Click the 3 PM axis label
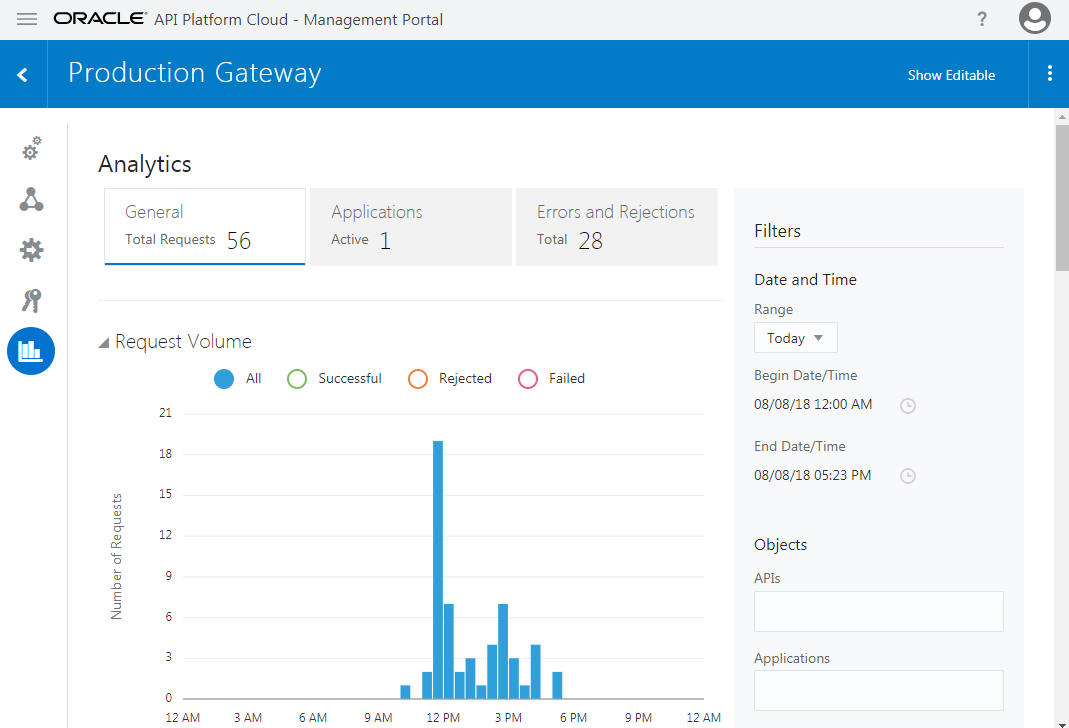Image resolution: width=1069 pixels, height=728 pixels. [509, 718]
